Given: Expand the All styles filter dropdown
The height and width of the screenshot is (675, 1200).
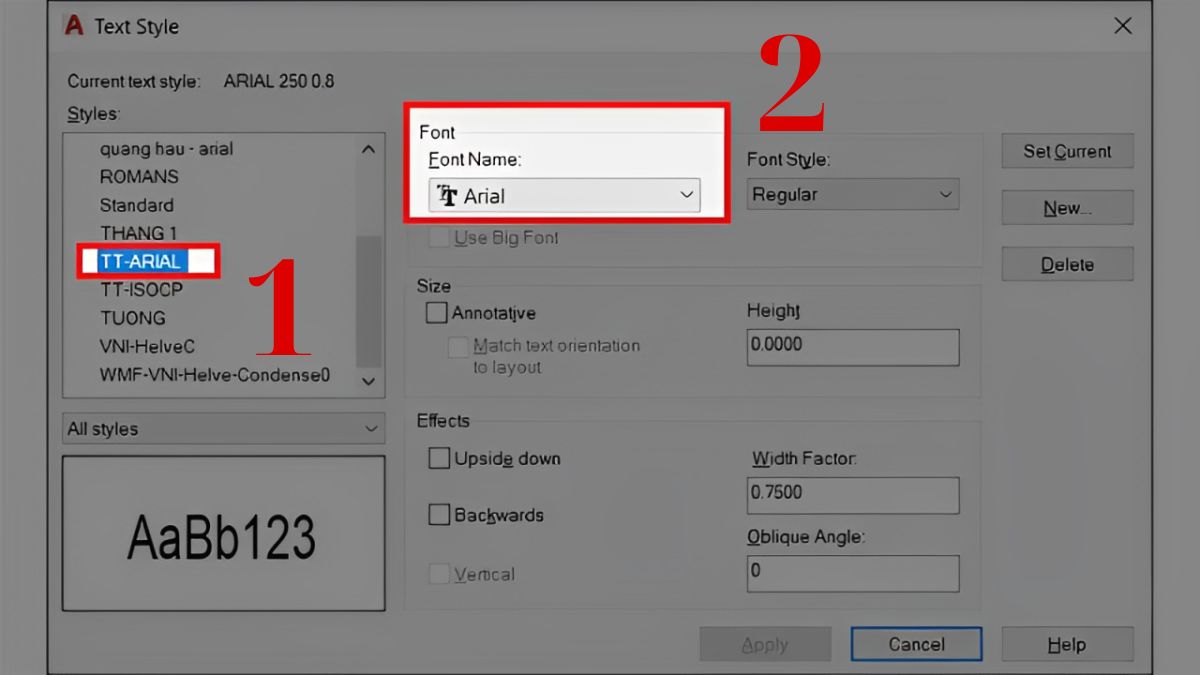Looking at the screenshot, I should click(x=224, y=429).
